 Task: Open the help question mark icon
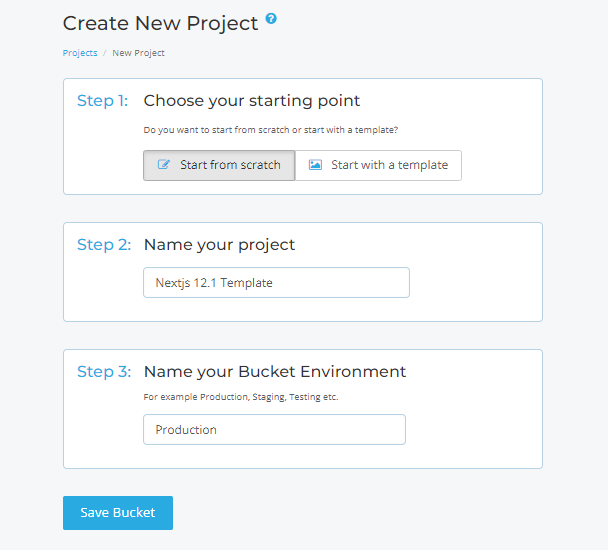point(271,18)
